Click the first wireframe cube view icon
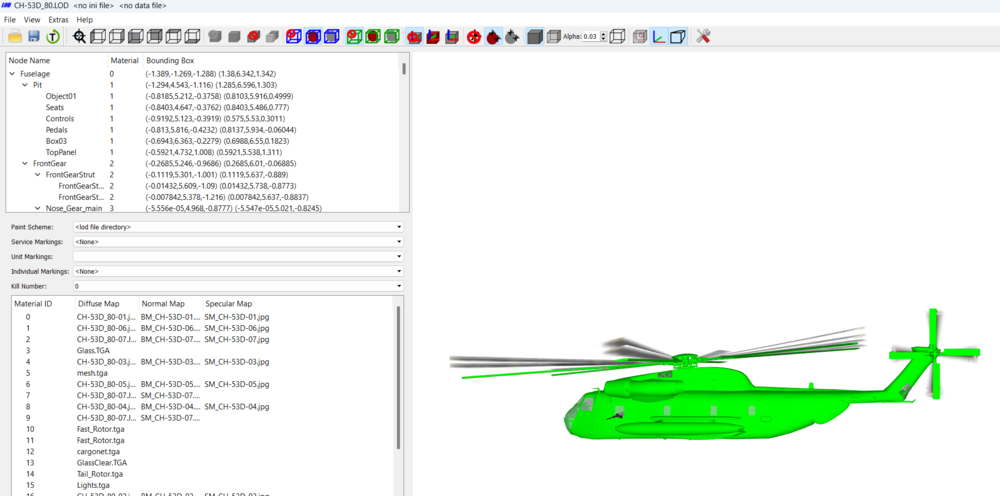Image resolution: width=1000 pixels, height=496 pixels. click(x=98, y=37)
